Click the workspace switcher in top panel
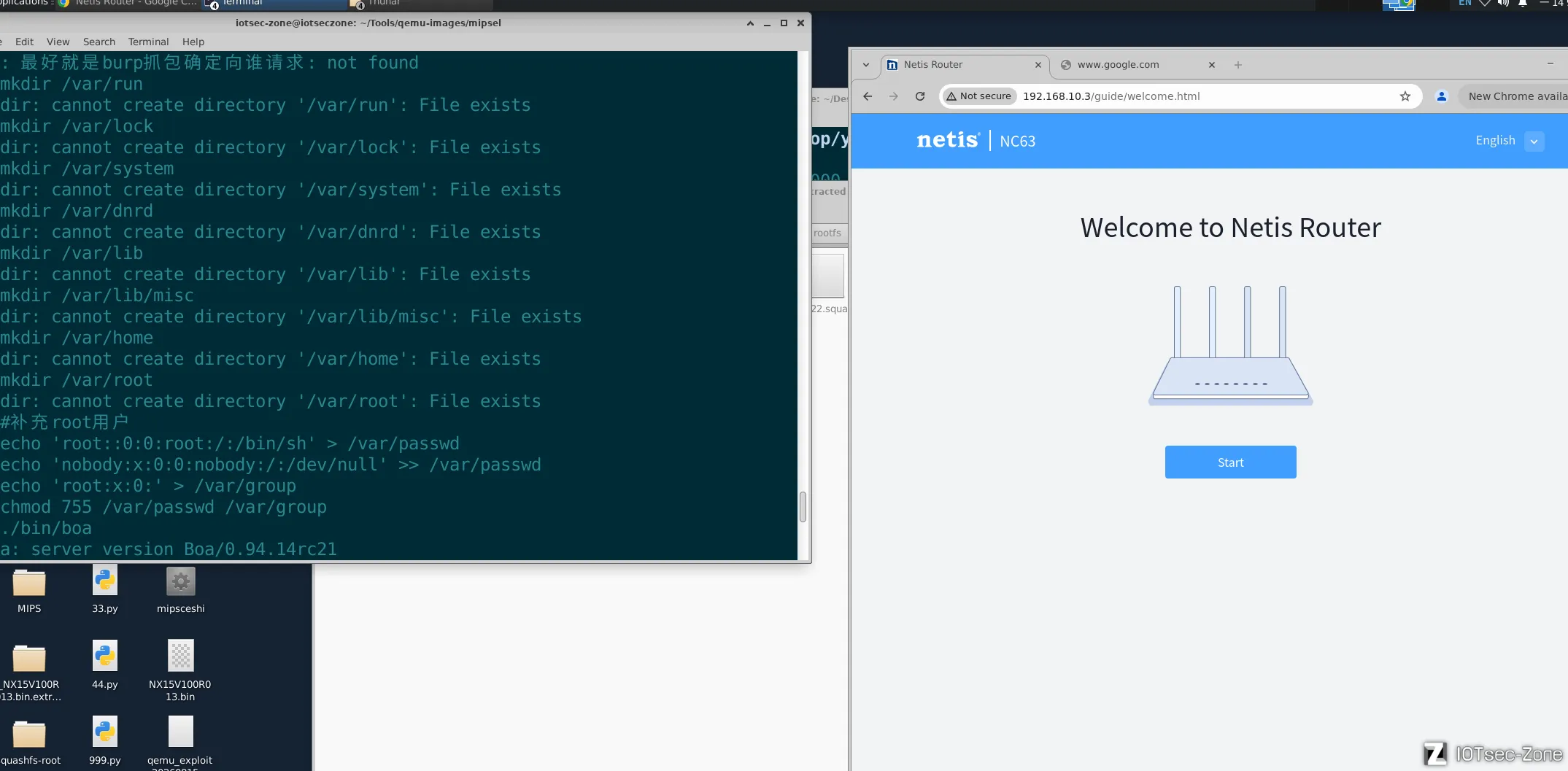The width and height of the screenshot is (1568, 771). tap(1399, 4)
